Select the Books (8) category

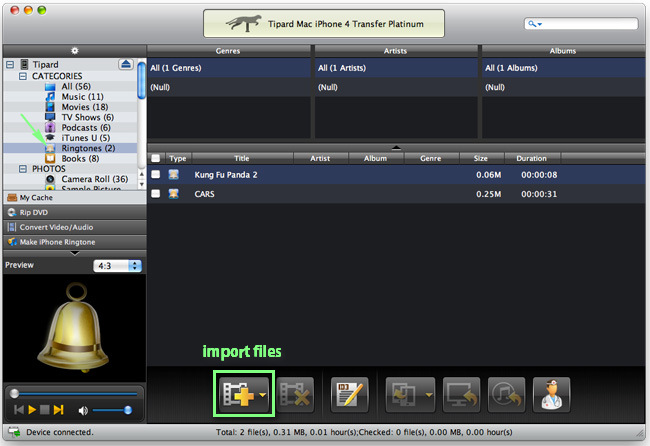pyautogui.click(x=80, y=159)
